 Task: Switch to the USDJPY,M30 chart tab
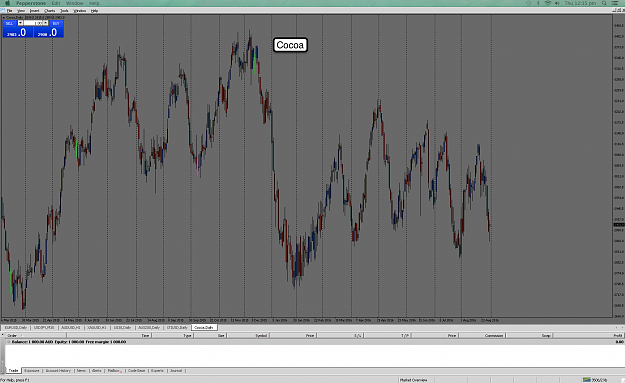(x=44, y=327)
